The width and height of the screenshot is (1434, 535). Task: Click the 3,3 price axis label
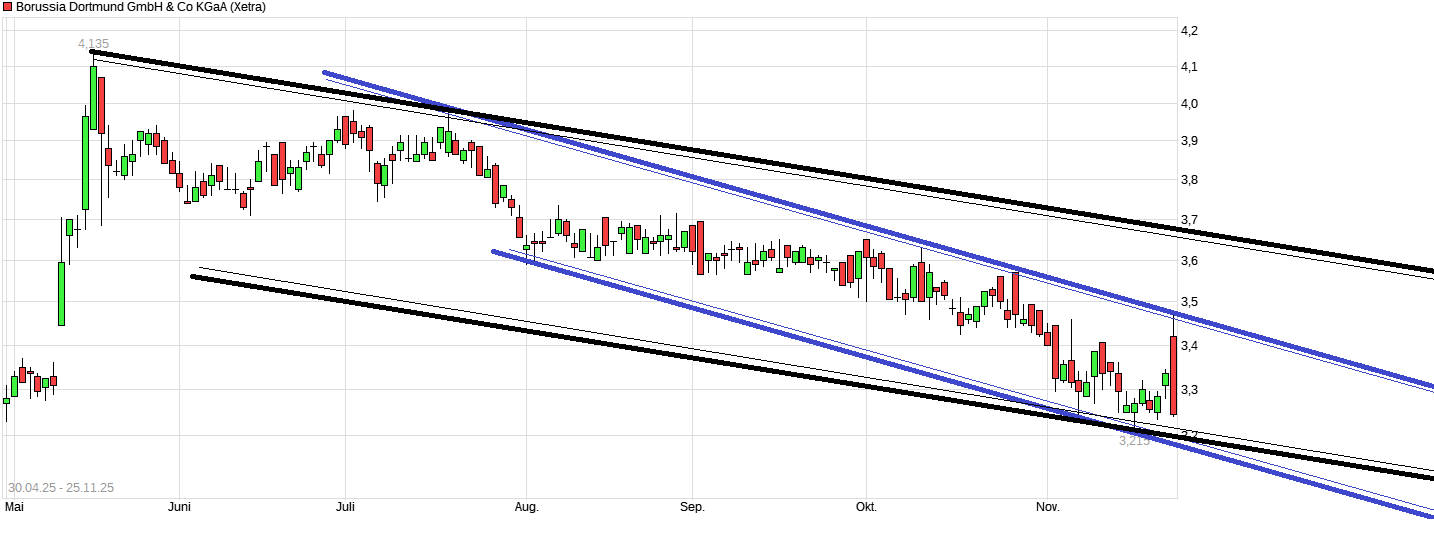(x=1189, y=390)
